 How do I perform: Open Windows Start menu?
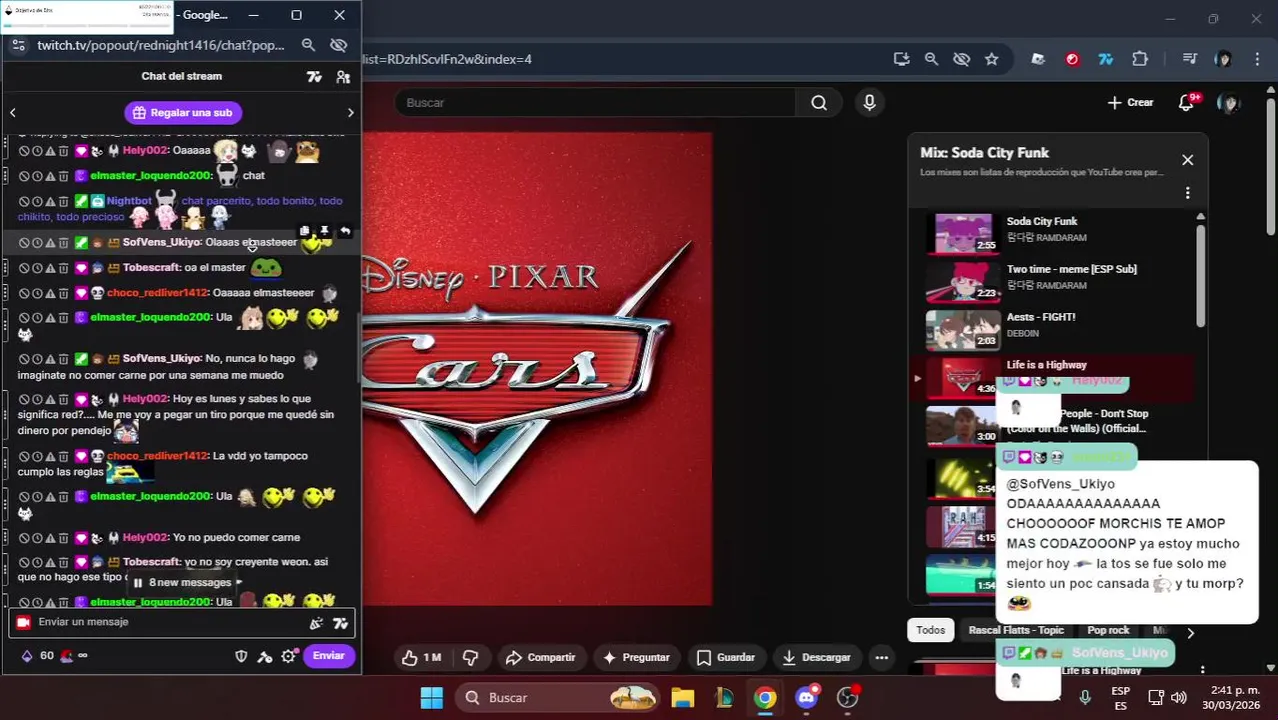click(431, 698)
